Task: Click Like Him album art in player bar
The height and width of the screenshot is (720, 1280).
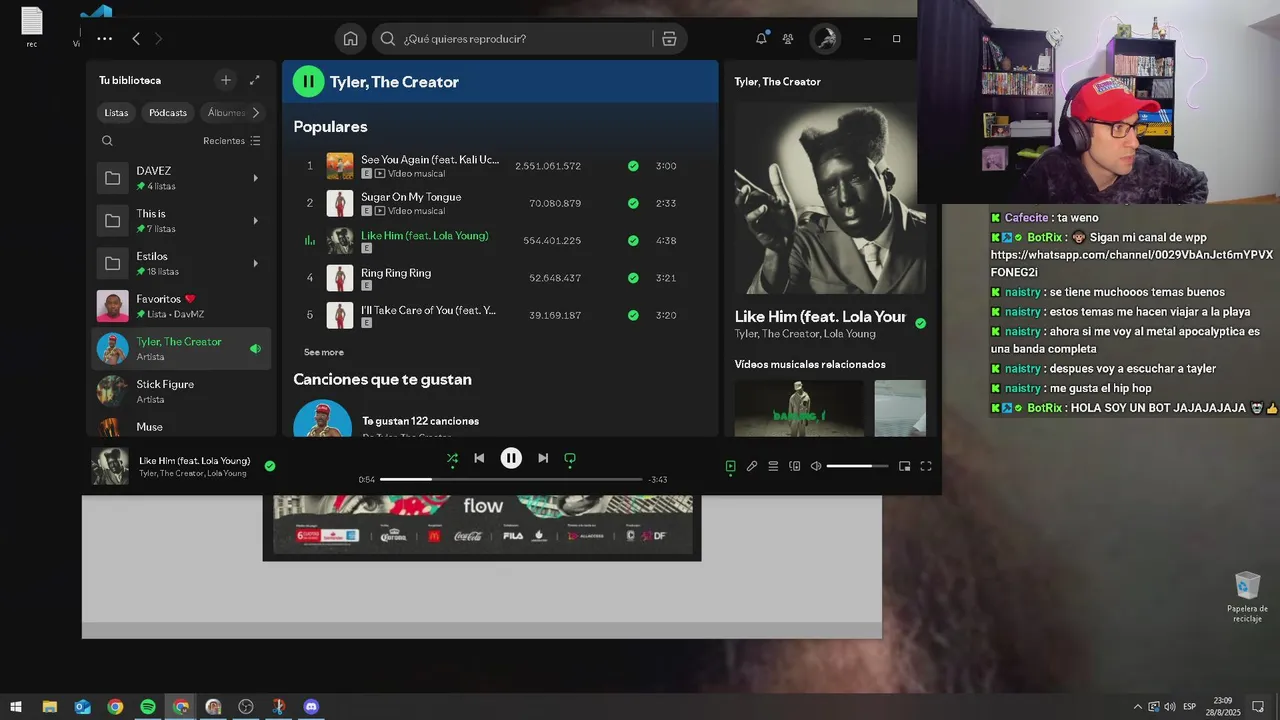Action: pyautogui.click(x=110, y=466)
